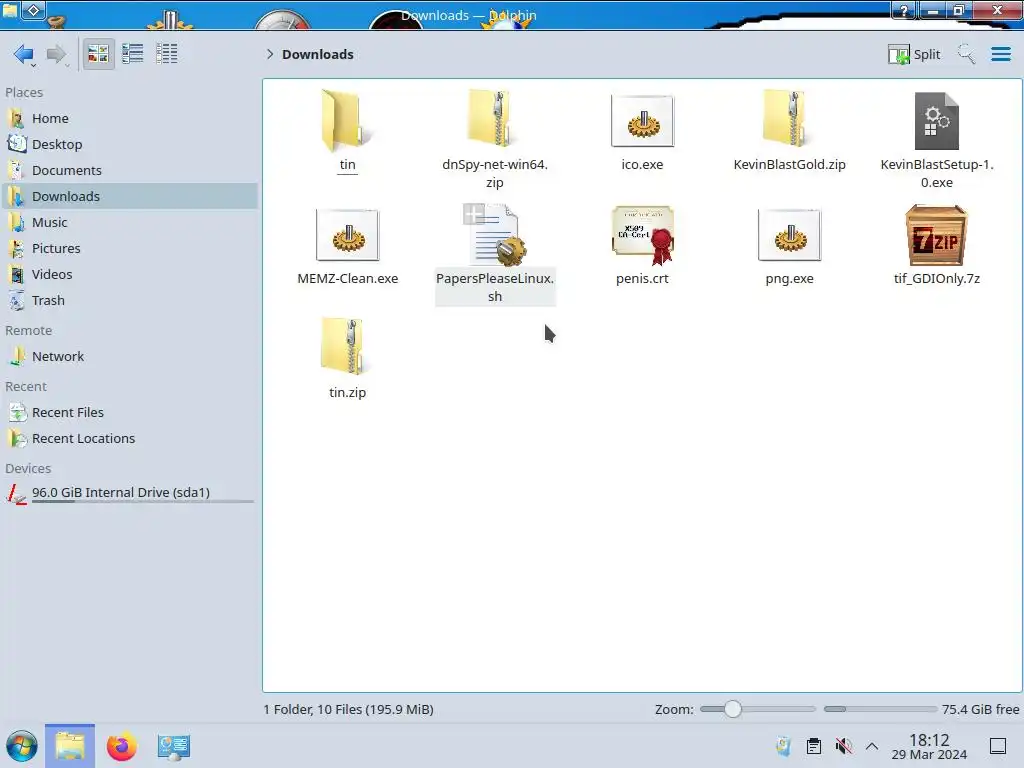The height and width of the screenshot is (768, 1024).
Task: Open the Windows-style start menu
Action: point(22,746)
